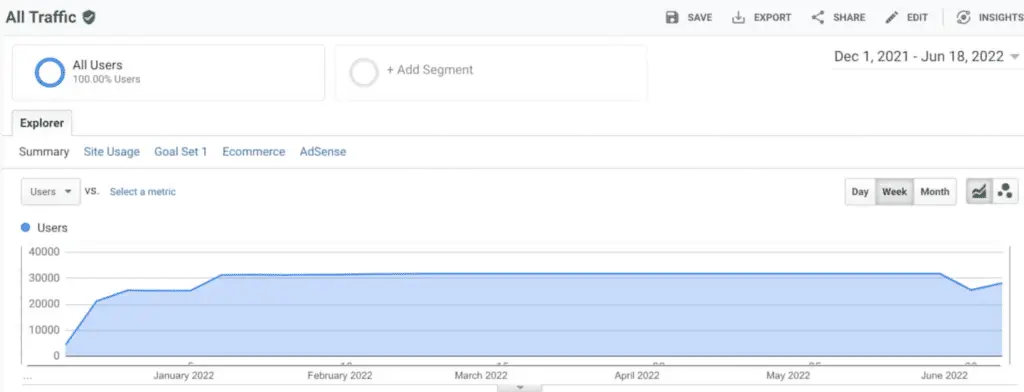Open the Goal Set 1 view
Image resolution: width=1024 pixels, height=392 pixels.
coord(180,152)
